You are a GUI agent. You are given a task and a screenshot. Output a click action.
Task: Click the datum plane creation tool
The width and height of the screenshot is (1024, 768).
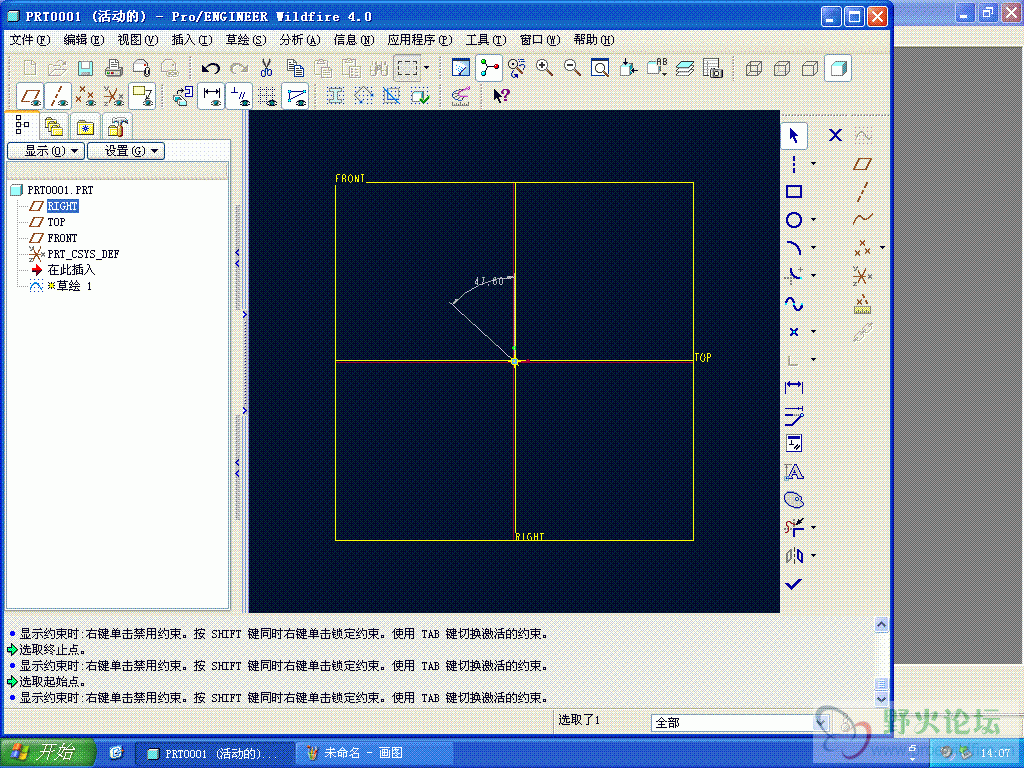863,164
